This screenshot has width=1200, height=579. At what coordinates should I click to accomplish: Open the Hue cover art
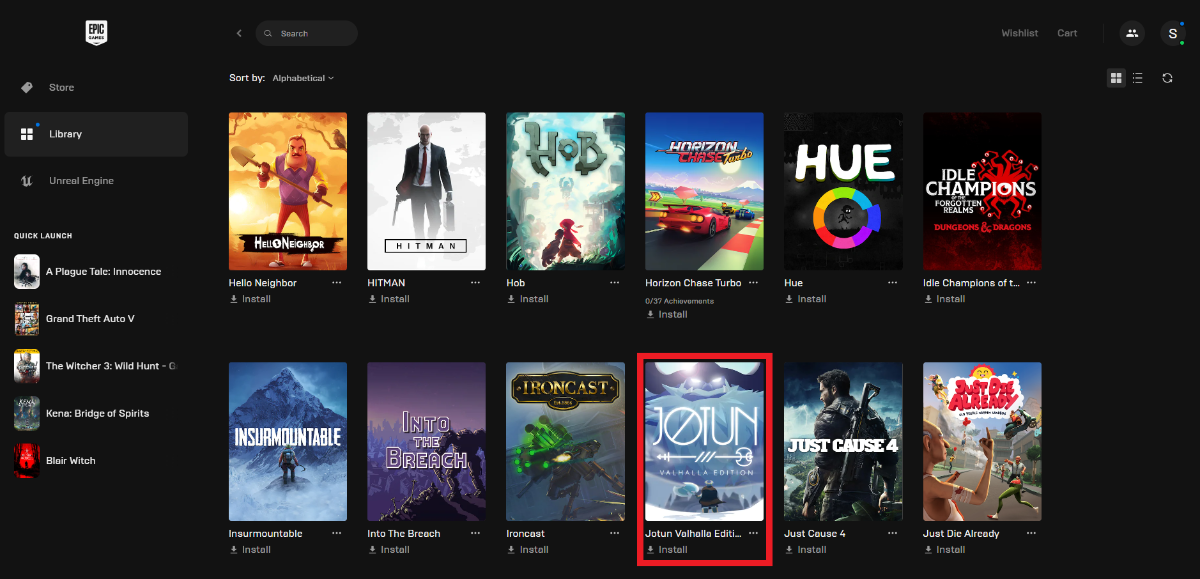(x=843, y=191)
